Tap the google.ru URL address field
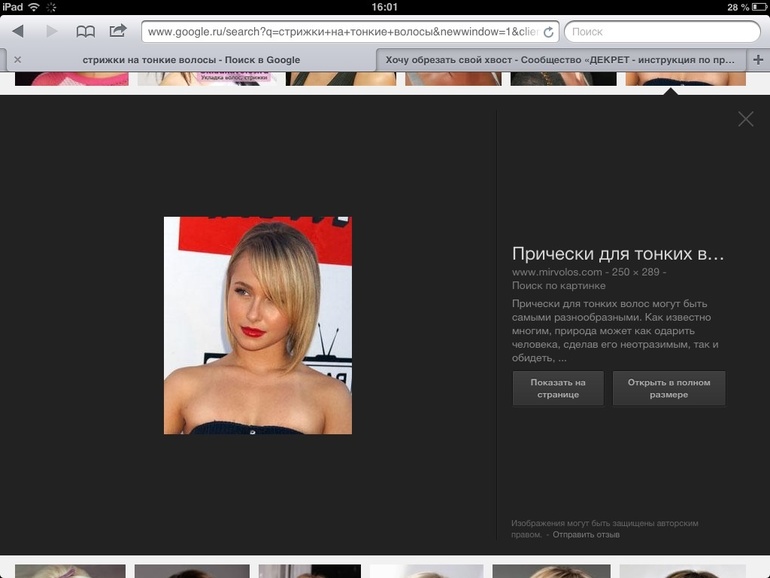The image size is (770, 578). click(340, 32)
